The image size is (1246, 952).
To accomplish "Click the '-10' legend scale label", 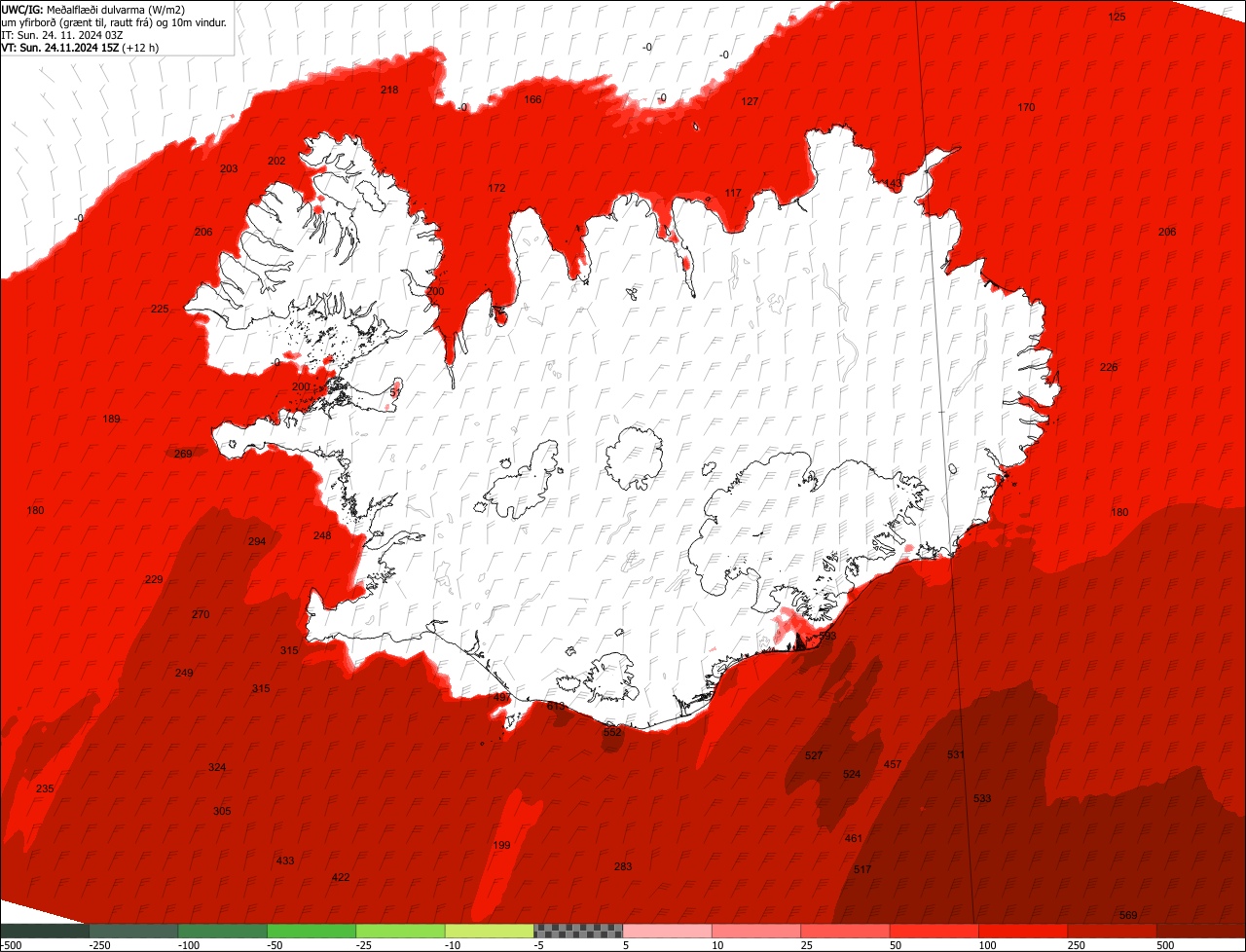I will 455,945.
